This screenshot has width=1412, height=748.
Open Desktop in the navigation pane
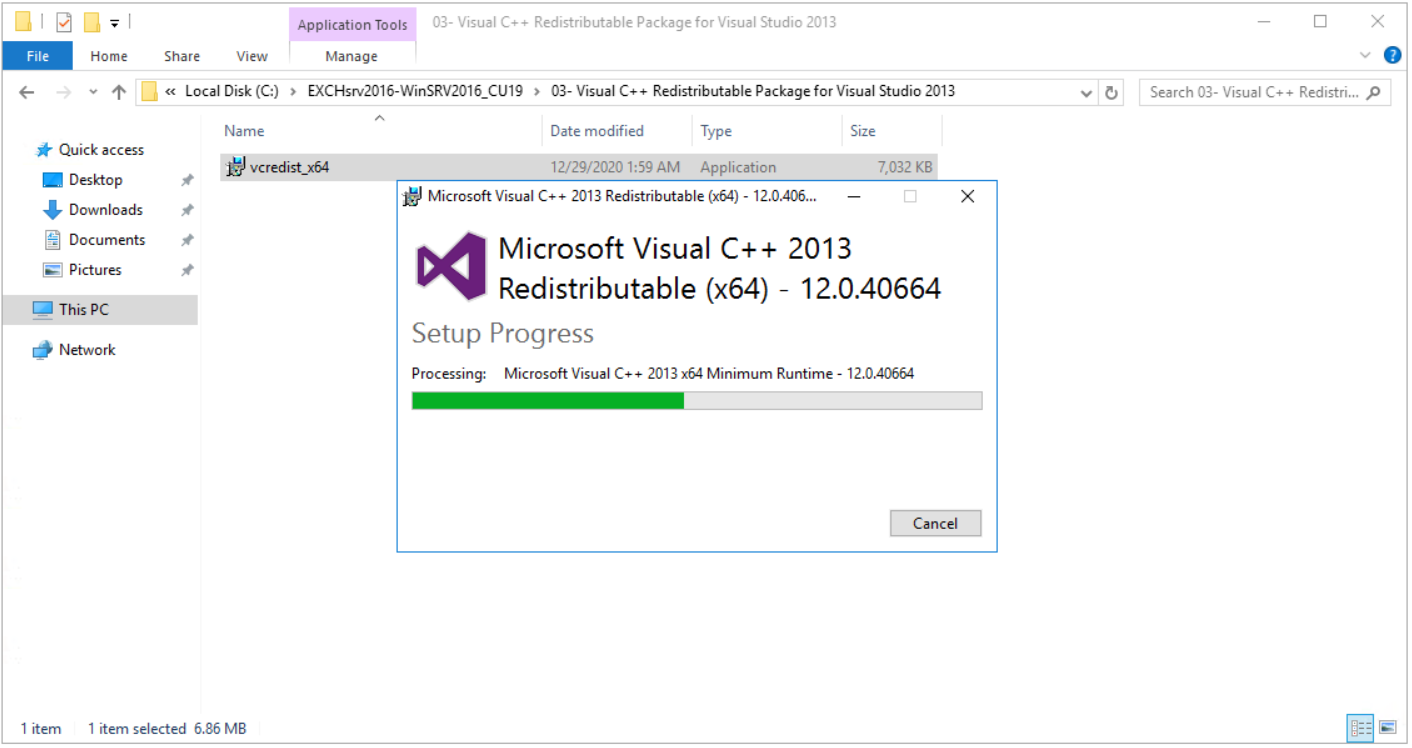point(95,180)
